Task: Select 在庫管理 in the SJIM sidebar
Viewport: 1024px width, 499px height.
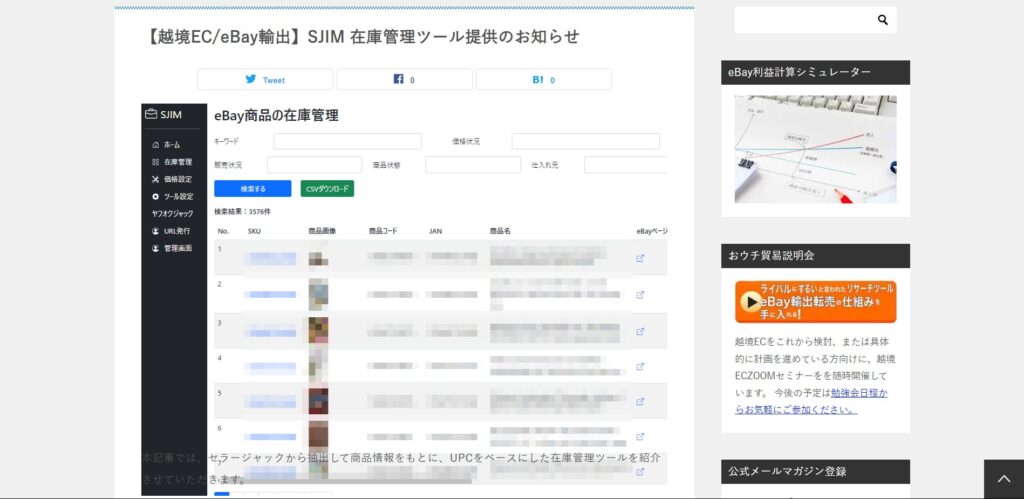Action: pyautogui.click(x=172, y=162)
